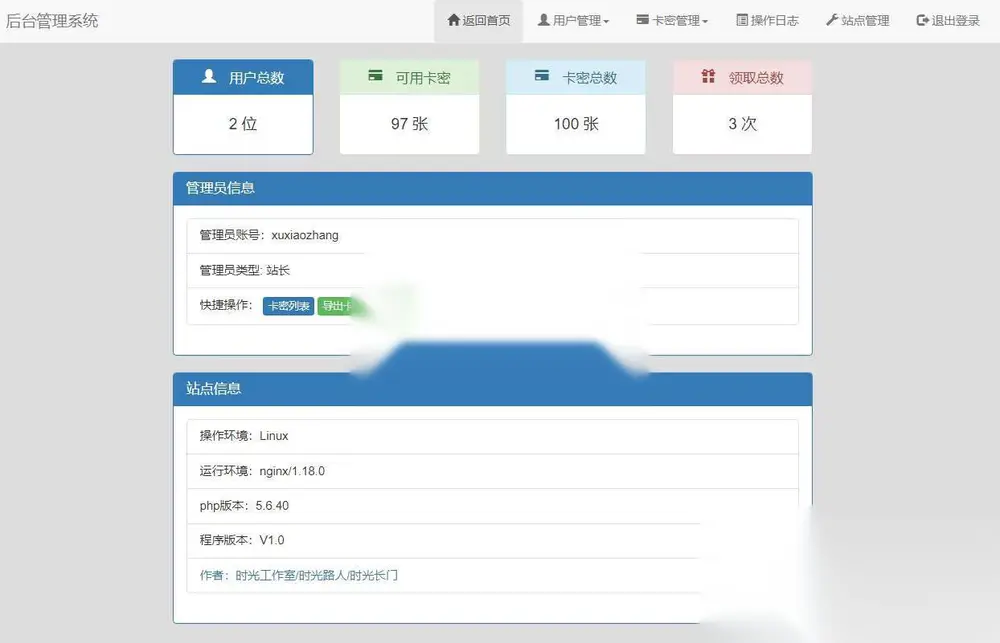Click the green 导出卡 button

coord(336,306)
